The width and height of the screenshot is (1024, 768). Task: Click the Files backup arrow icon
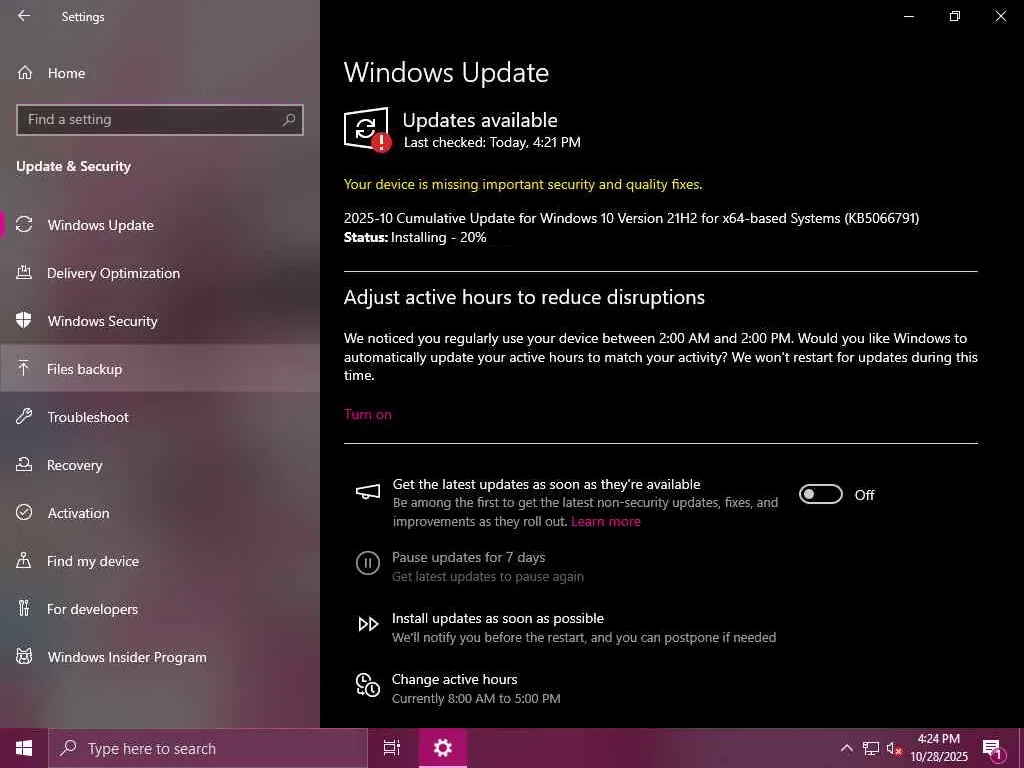click(x=24, y=368)
